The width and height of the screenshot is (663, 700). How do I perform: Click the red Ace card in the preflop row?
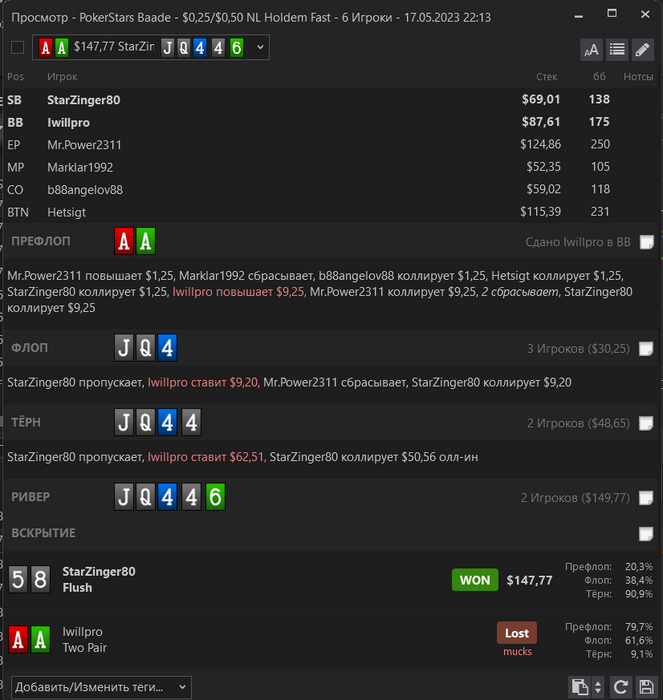tap(124, 241)
